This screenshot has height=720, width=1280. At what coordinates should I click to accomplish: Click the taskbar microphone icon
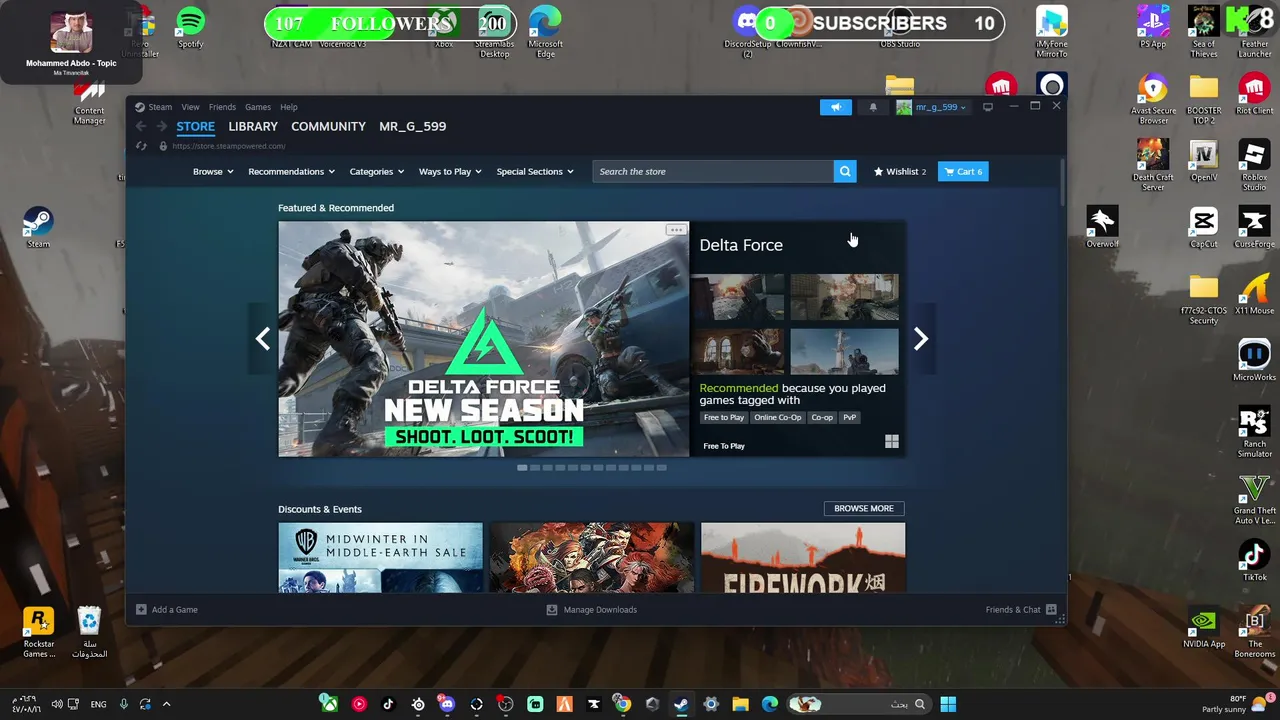click(x=124, y=704)
